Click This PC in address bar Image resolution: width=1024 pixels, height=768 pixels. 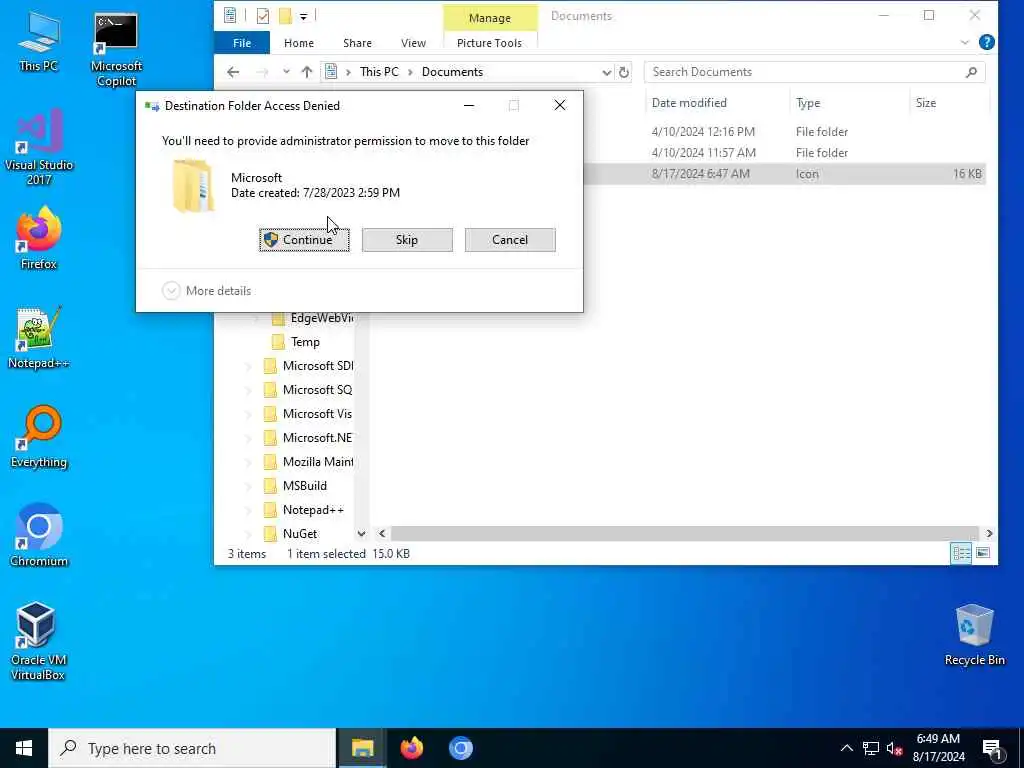pyautogui.click(x=379, y=72)
